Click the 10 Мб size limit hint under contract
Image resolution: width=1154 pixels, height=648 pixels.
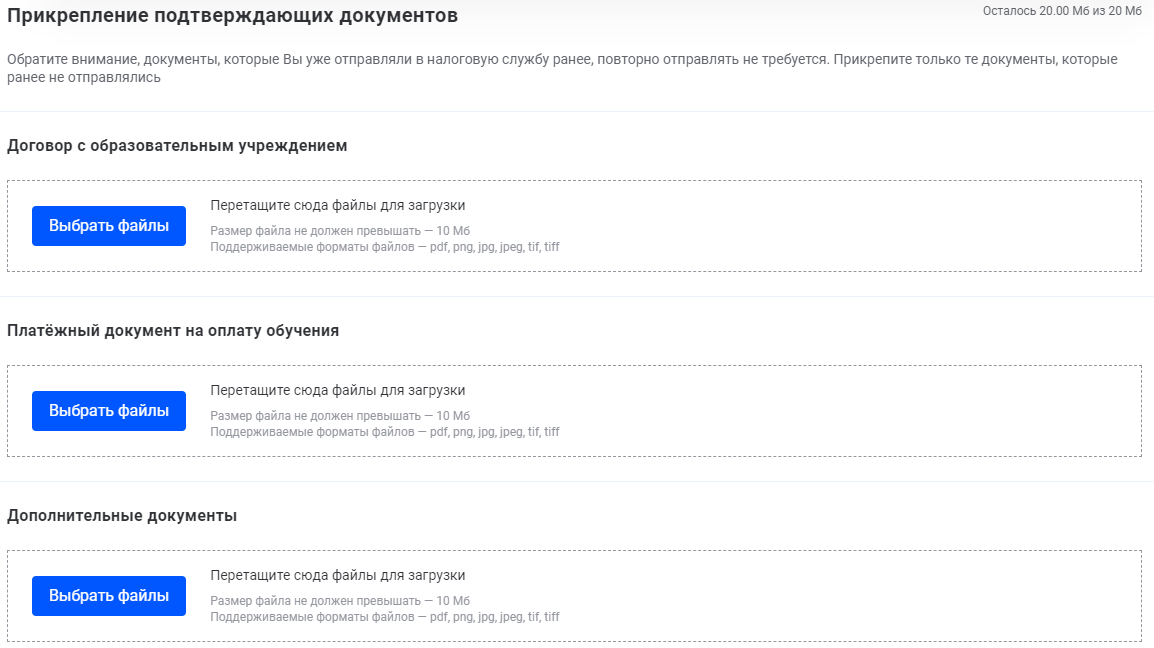click(x=340, y=231)
